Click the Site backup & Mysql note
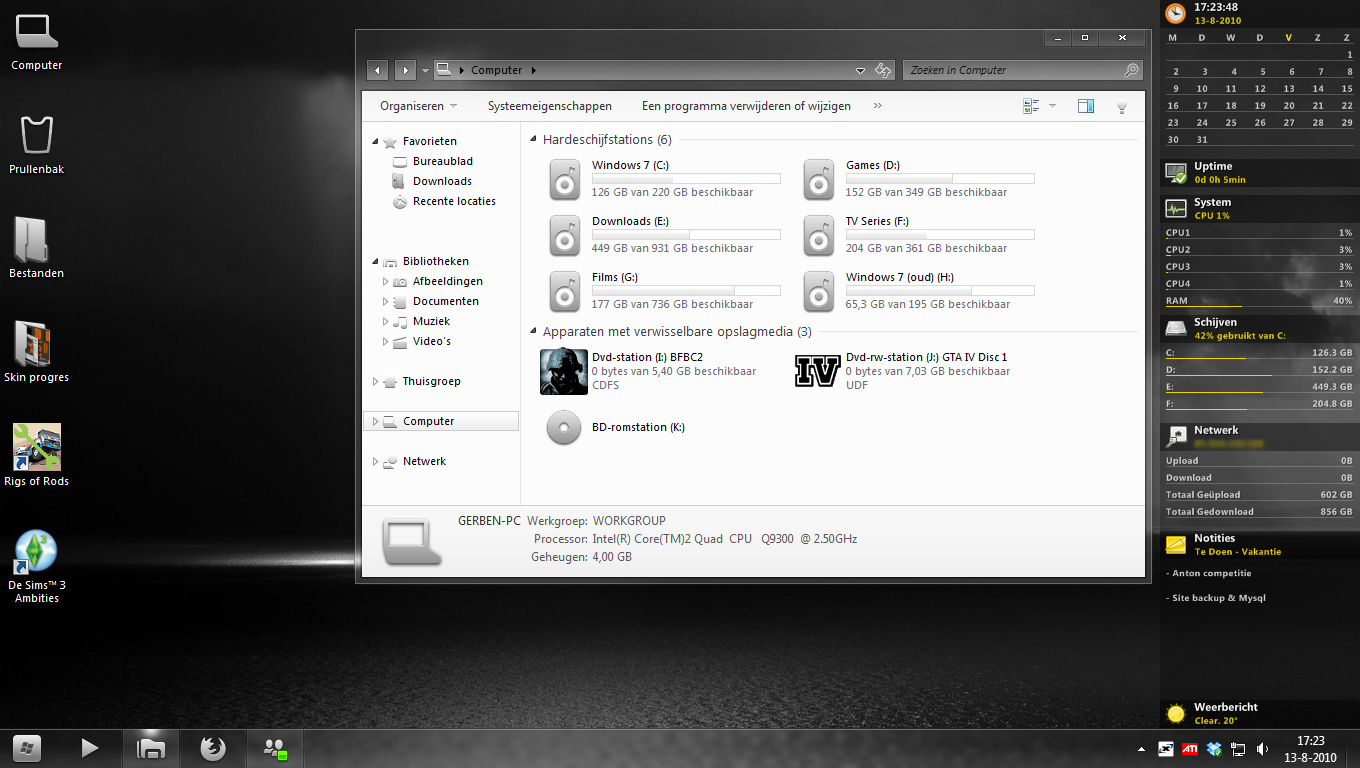1360x768 pixels. [x=1218, y=598]
